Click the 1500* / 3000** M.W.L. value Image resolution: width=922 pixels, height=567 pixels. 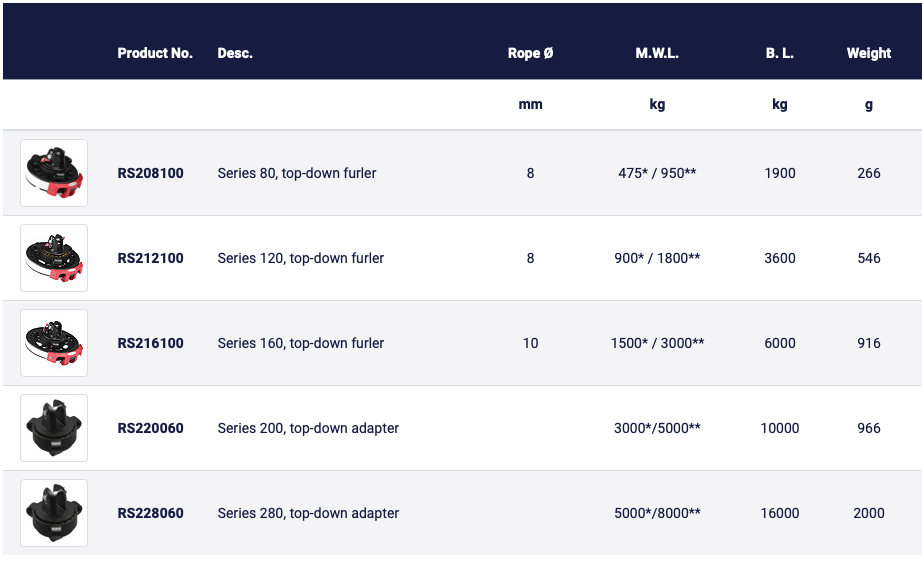click(x=657, y=343)
